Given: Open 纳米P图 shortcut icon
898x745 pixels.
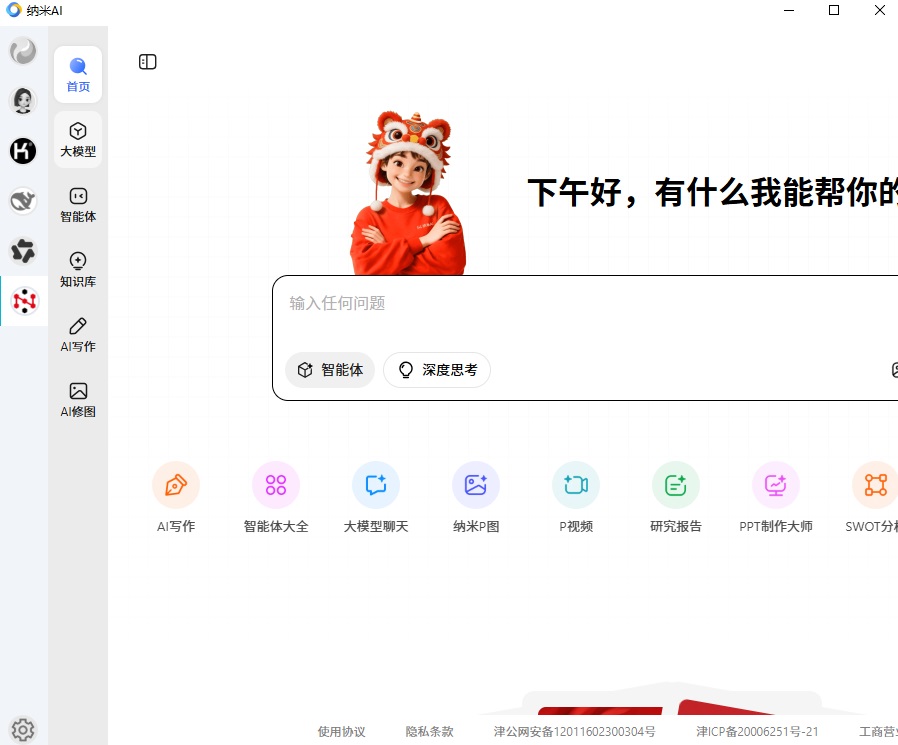Looking at the screenshot, I should click(476, 485).
